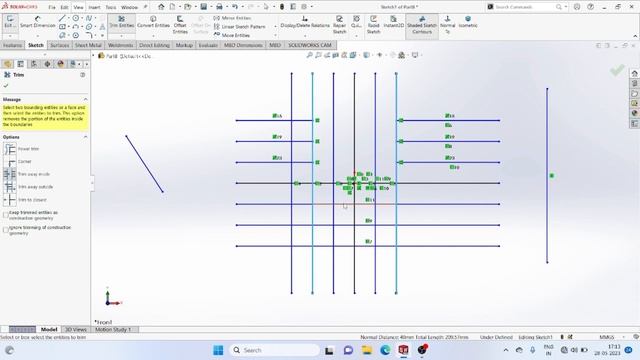This screenshot has height=360, width=640.
Task: Open the Smart Dimension dropdown arrow
Action: pyautogui.click(x=38, y=36)
